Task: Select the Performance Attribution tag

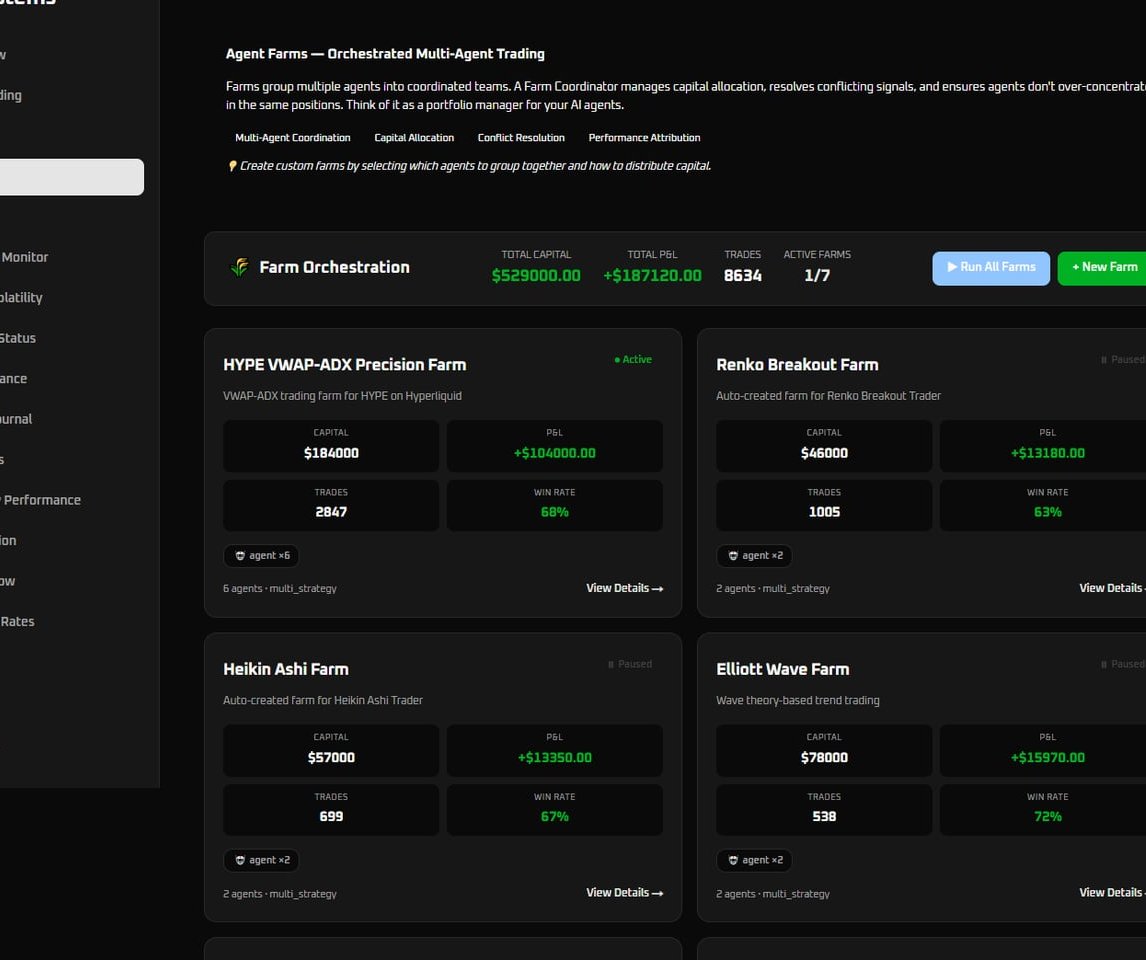Action: pos(644,138)
